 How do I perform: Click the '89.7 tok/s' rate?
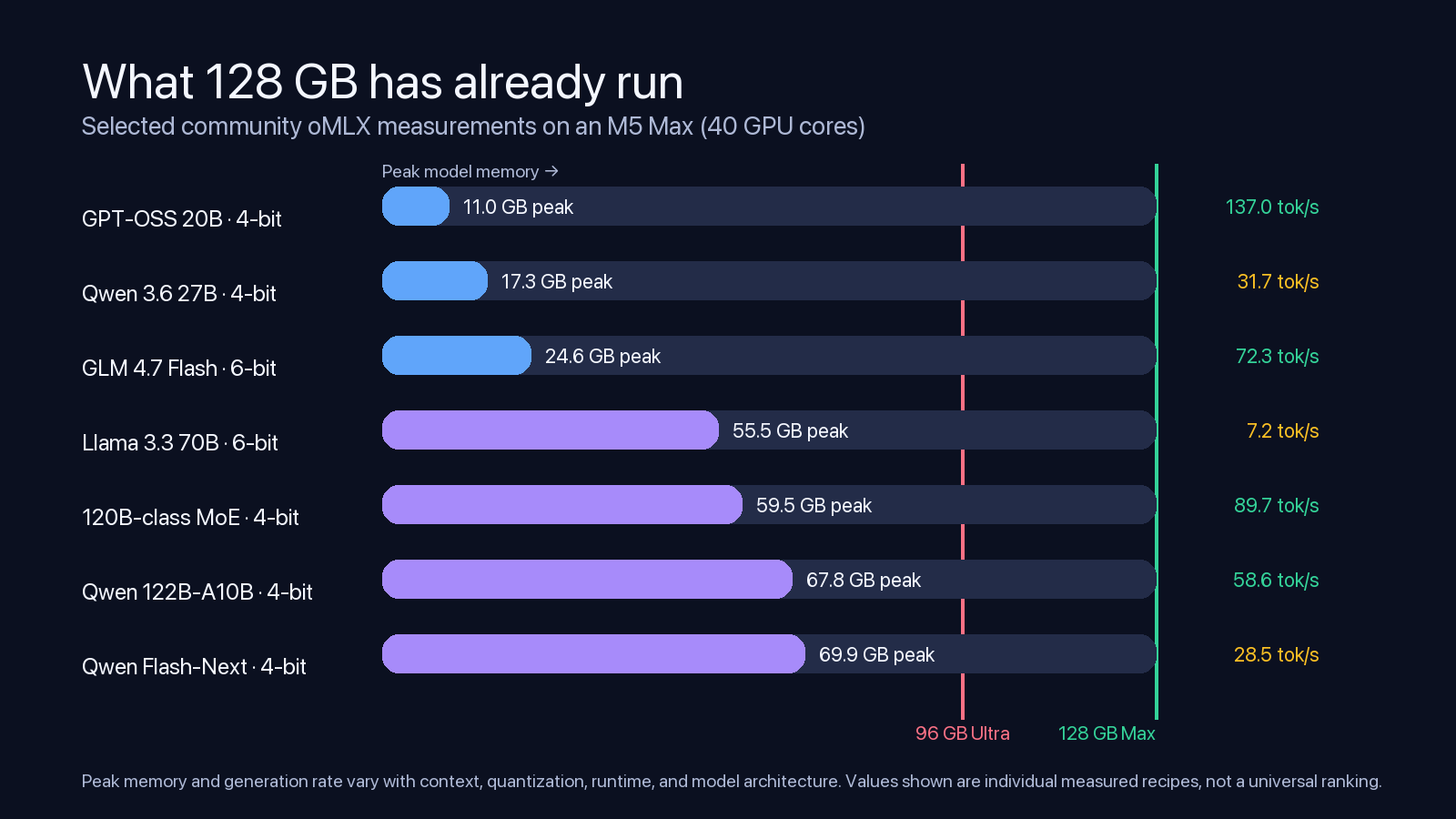(x=1277, y=506)
